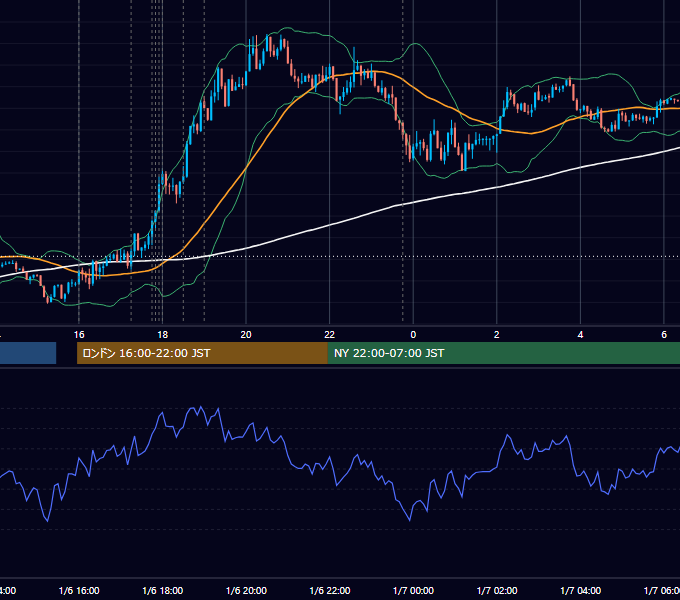Click hour label 4 on upper chart axis
Viewport: 680px width, 600px height.
tap(580, 335)
